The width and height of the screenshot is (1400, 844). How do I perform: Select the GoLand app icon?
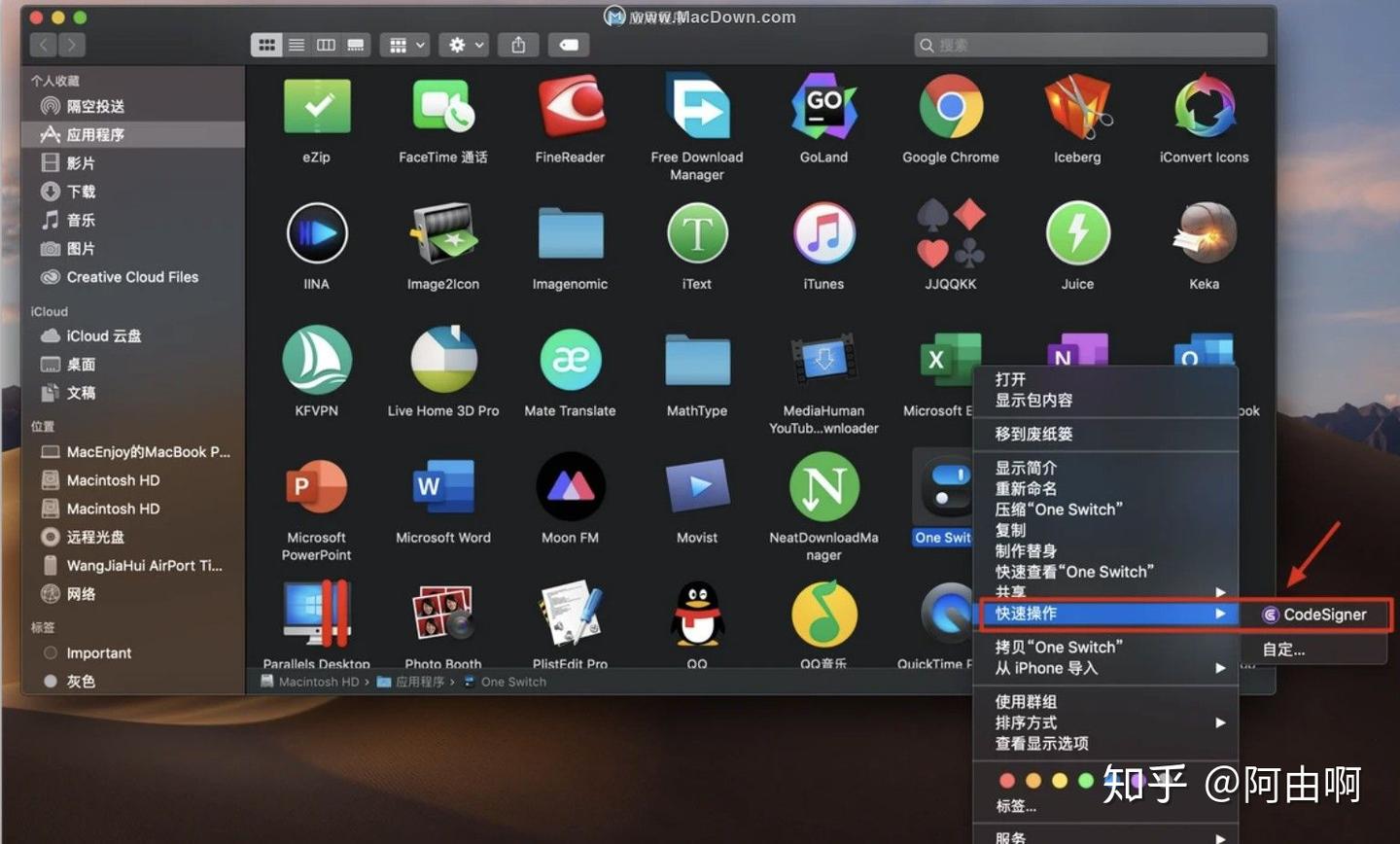point(822,107)
